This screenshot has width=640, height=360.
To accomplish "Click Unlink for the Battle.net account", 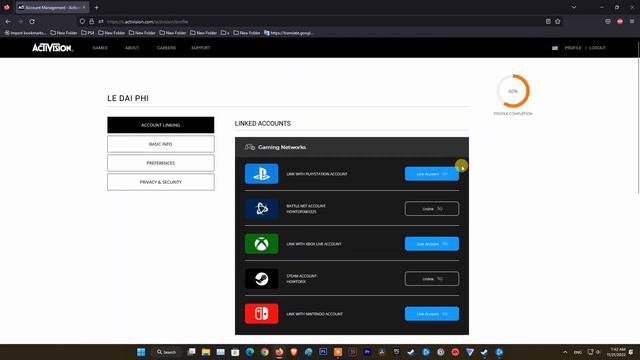I will pos(432,209).
